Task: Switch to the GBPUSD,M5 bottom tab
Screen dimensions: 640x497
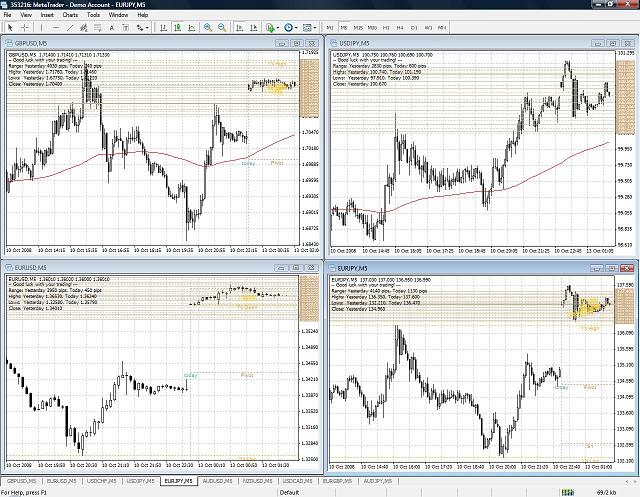Action: tap(21, 481)
